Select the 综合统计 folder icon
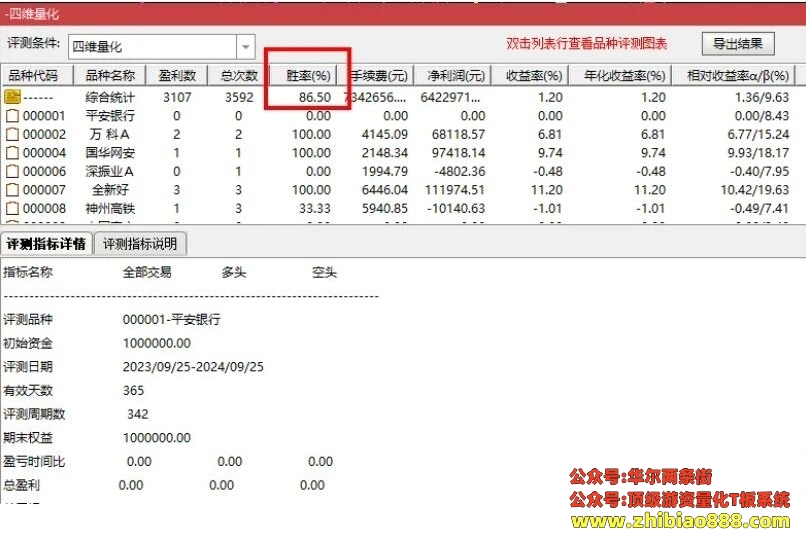806x539 pixels. (x=13, y=97)
